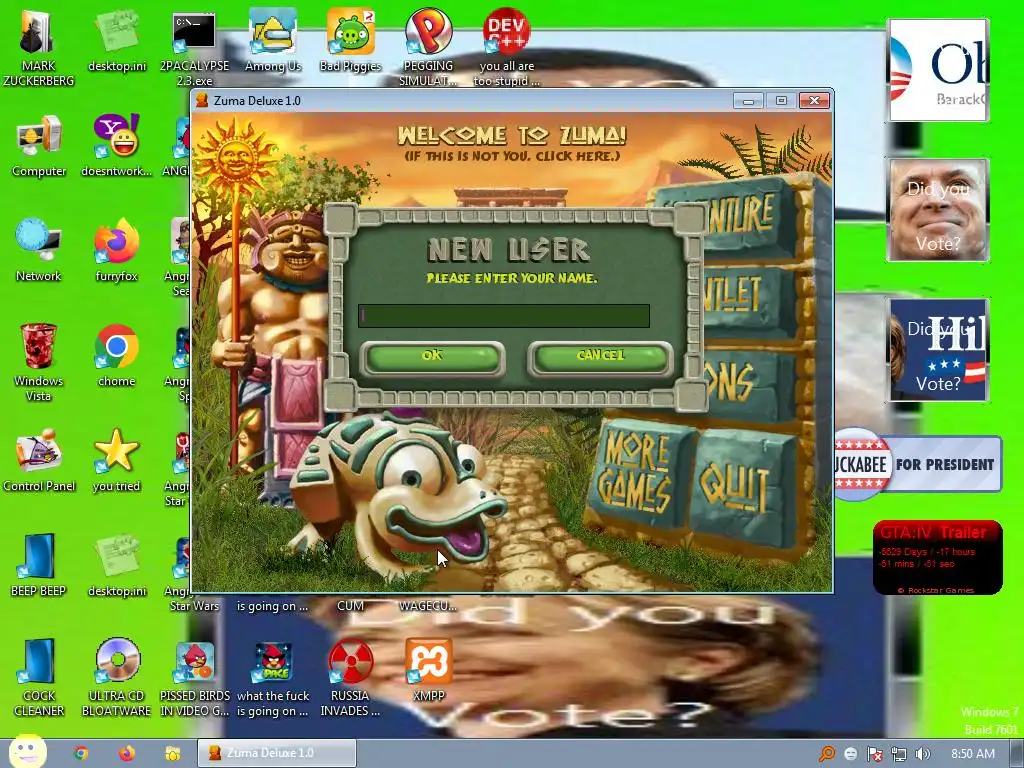
Task: Open the MARK ZUCKERBERG desktop icon
Action: point(38,49)
